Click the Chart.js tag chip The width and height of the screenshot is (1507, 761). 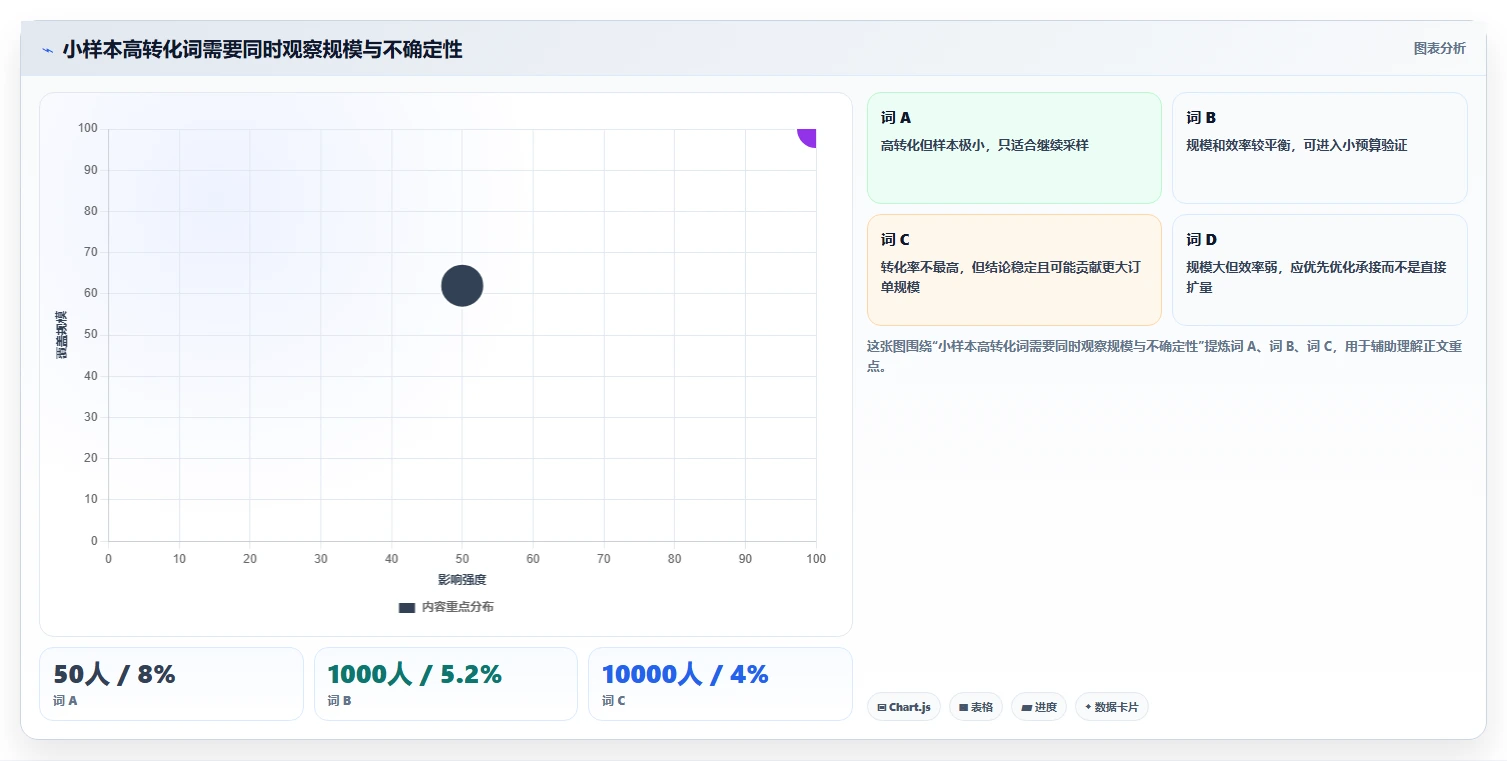[903, 707]
